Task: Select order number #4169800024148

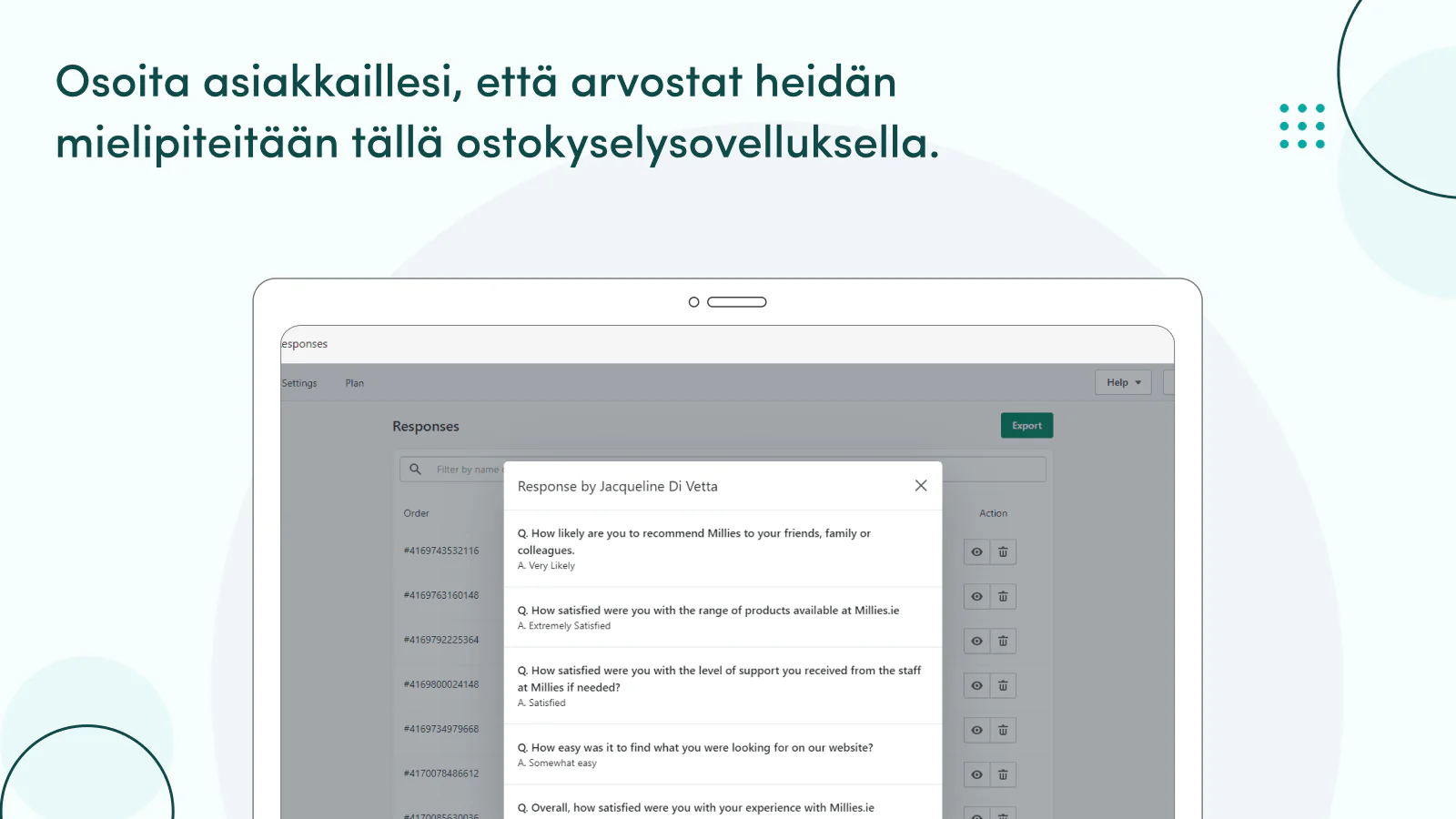Action: [x=441, y=684]
